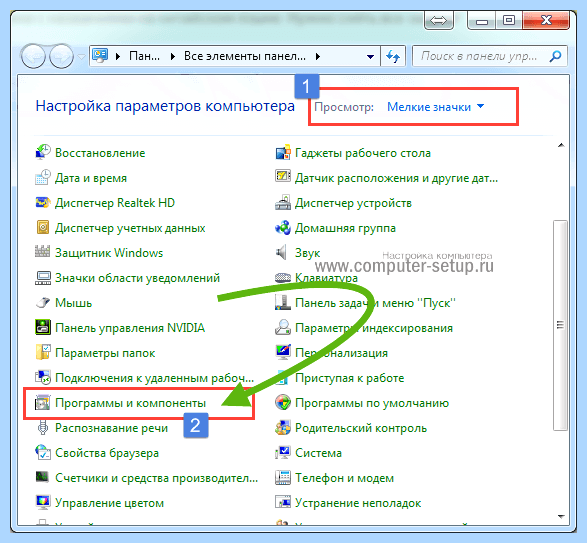This screenshot has height=543, width=587.
Task: Click the Мышь mouse icon
Action: point(43,303)
